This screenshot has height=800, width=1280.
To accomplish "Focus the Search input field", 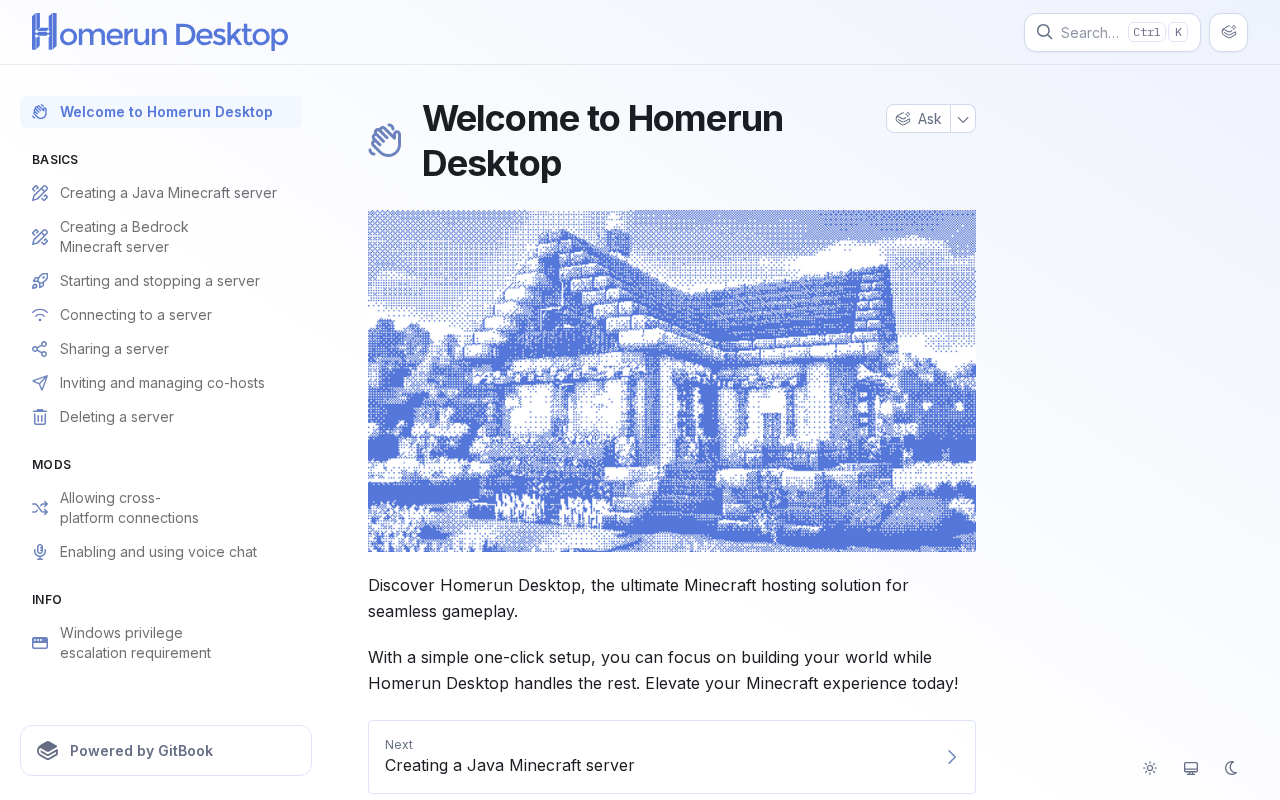I will point(1112,32).
